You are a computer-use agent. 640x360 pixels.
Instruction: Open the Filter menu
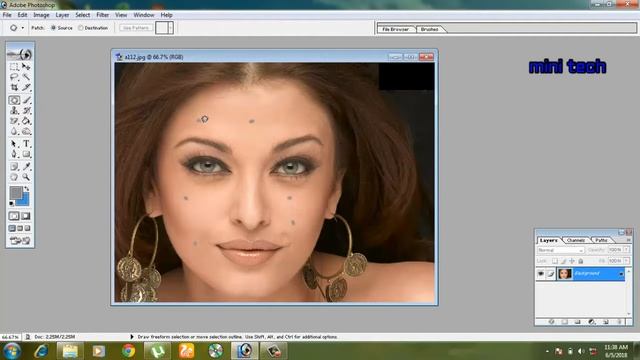coord(102,15)
